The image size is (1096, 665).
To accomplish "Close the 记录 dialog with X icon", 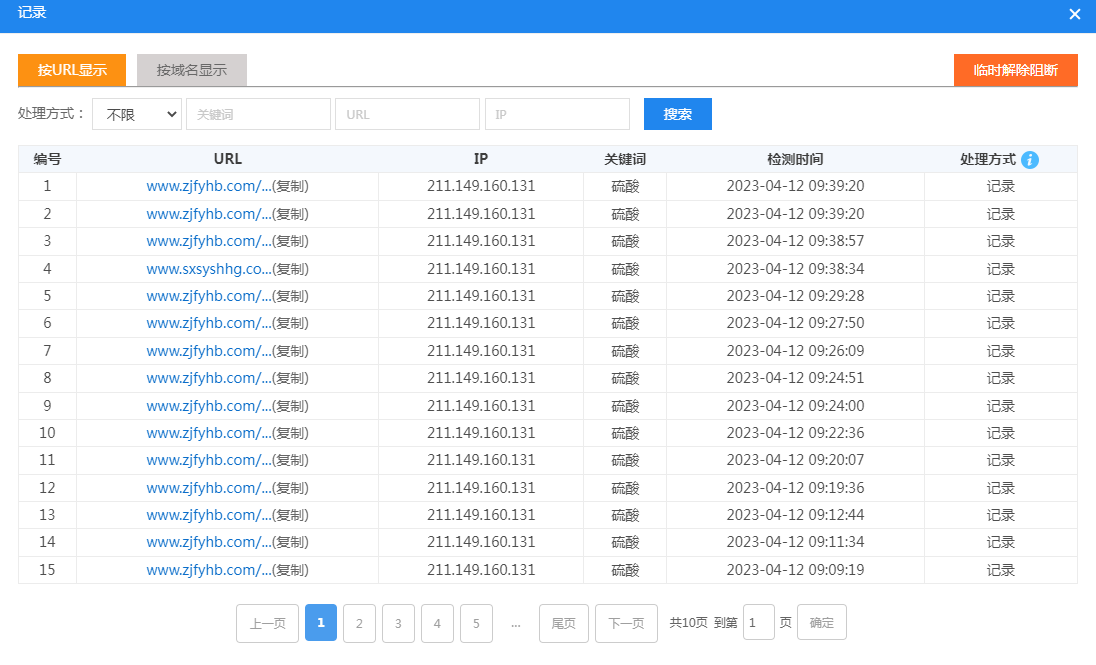I will click(1075, 14).
